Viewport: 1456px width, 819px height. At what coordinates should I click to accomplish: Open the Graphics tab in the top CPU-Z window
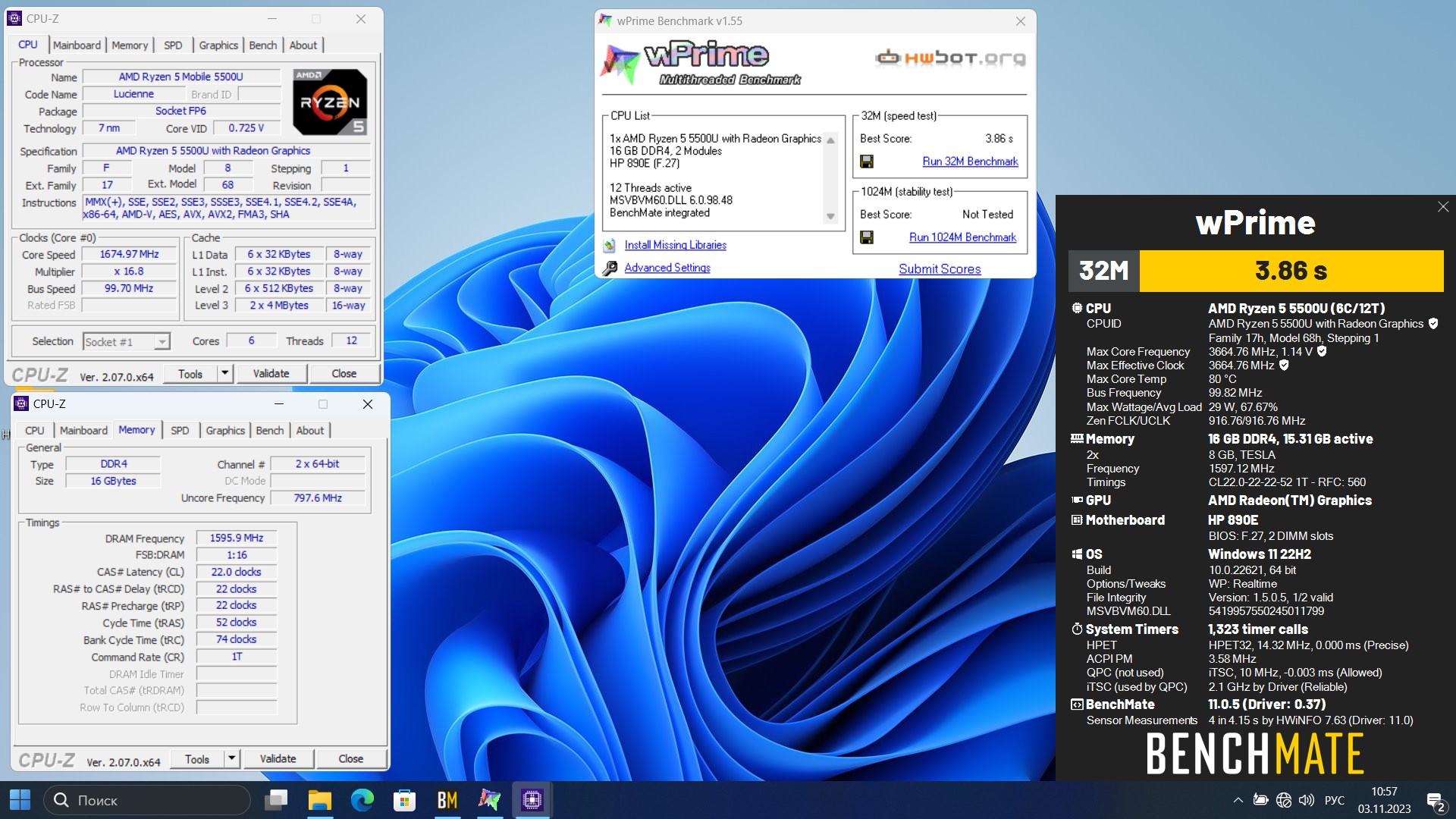pos(218,45)
